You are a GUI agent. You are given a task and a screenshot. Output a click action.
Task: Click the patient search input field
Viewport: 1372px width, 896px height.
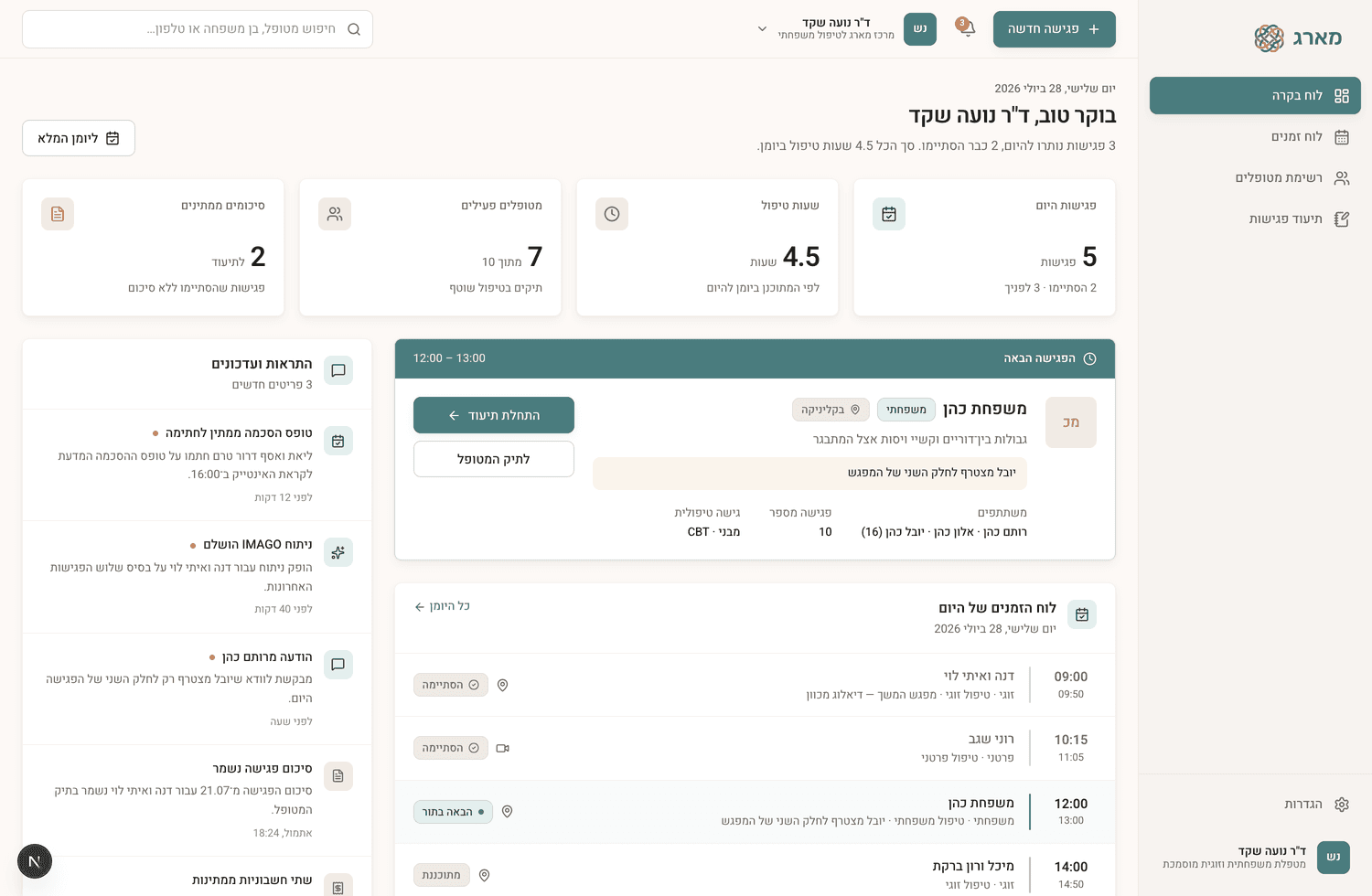[198, 29]
